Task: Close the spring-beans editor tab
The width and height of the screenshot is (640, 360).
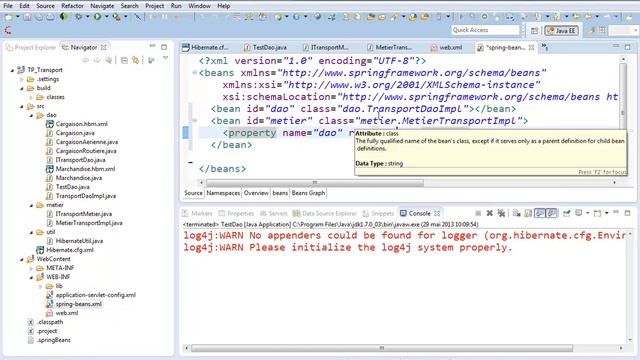Action: (x=531, y=47)
